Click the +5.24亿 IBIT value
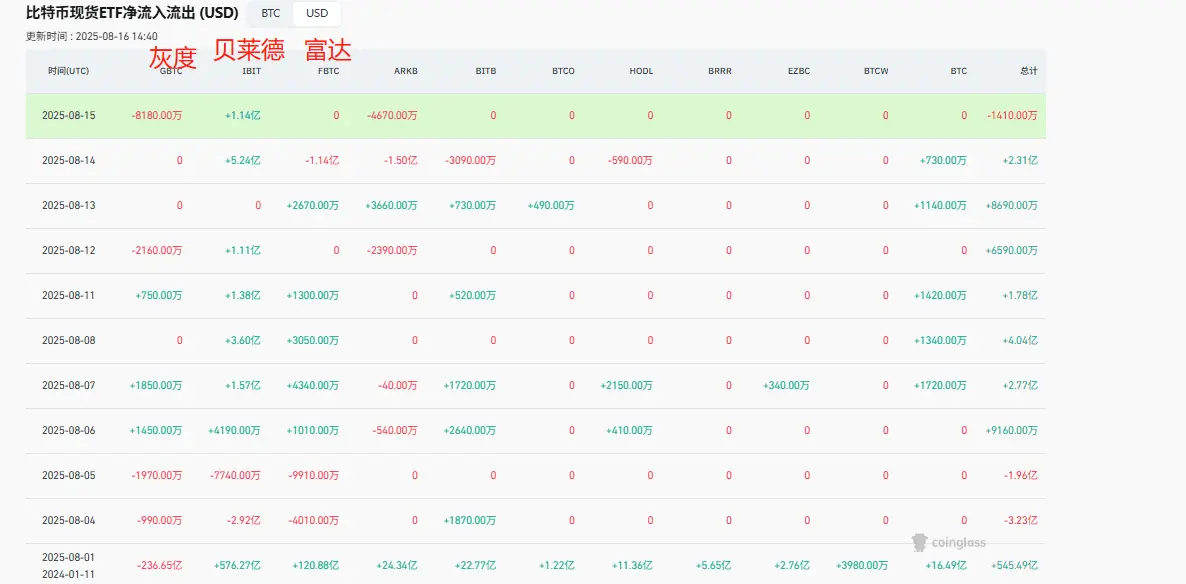Image resolution: width=1186 pixels, height=584 pixels. tap(243, 160)
